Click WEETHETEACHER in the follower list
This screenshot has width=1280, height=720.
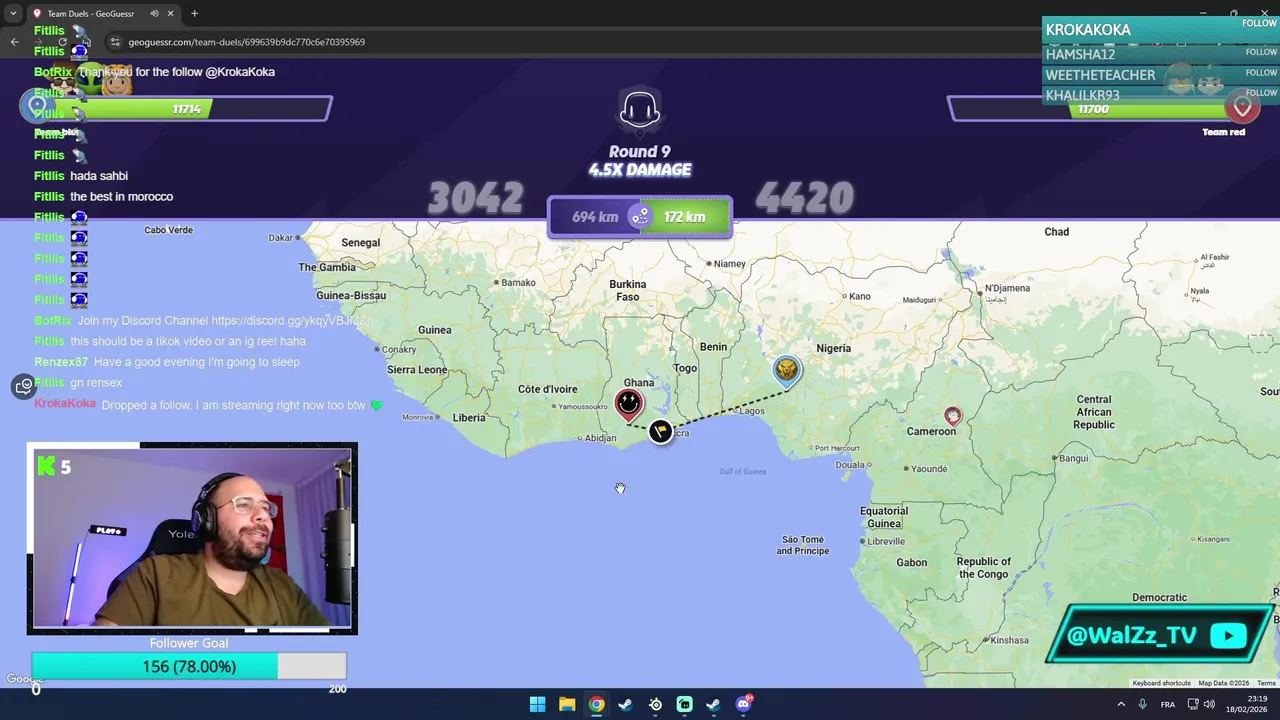(1100, 75)
